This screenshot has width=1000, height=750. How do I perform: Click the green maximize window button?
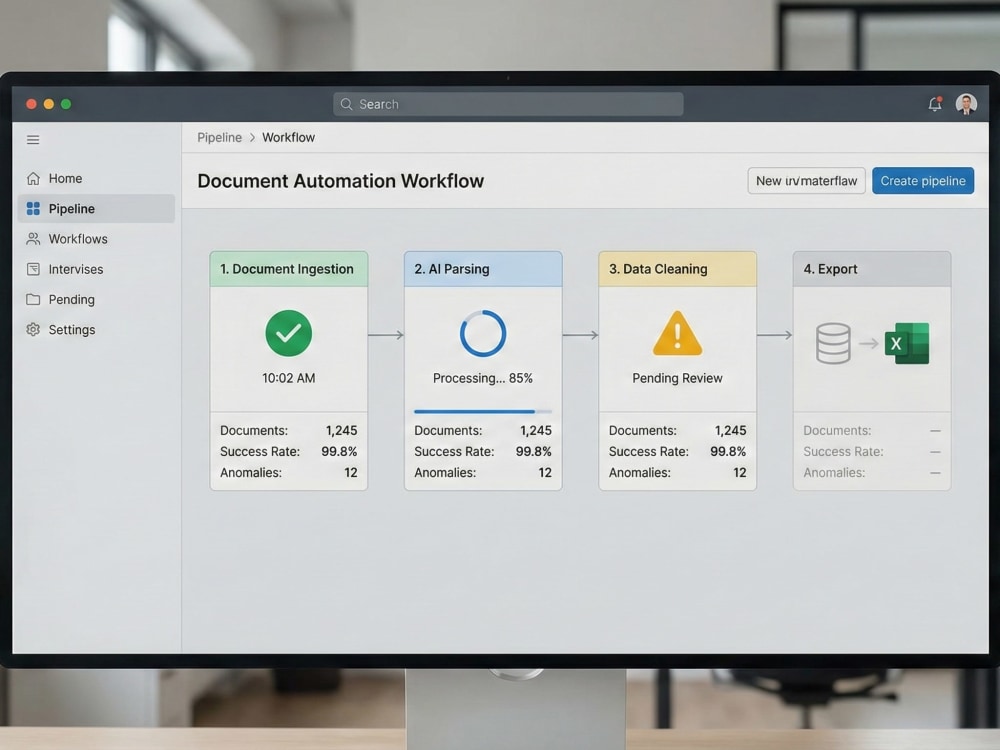point(66,104)
